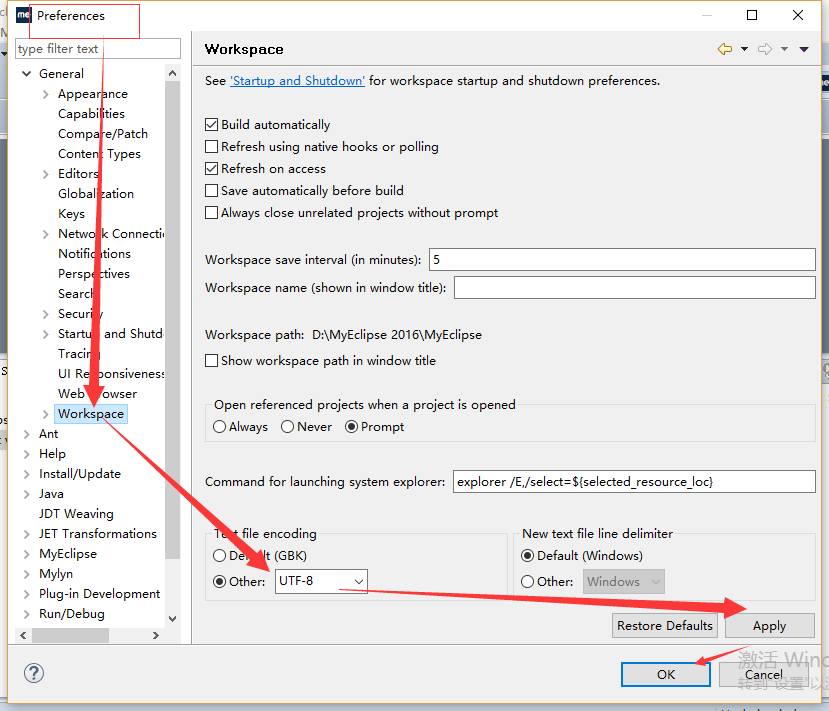The height and width of the screenshot is (711, 829).
Task: Open the UTF-8 encoding combo box
Action: (321, 581)
